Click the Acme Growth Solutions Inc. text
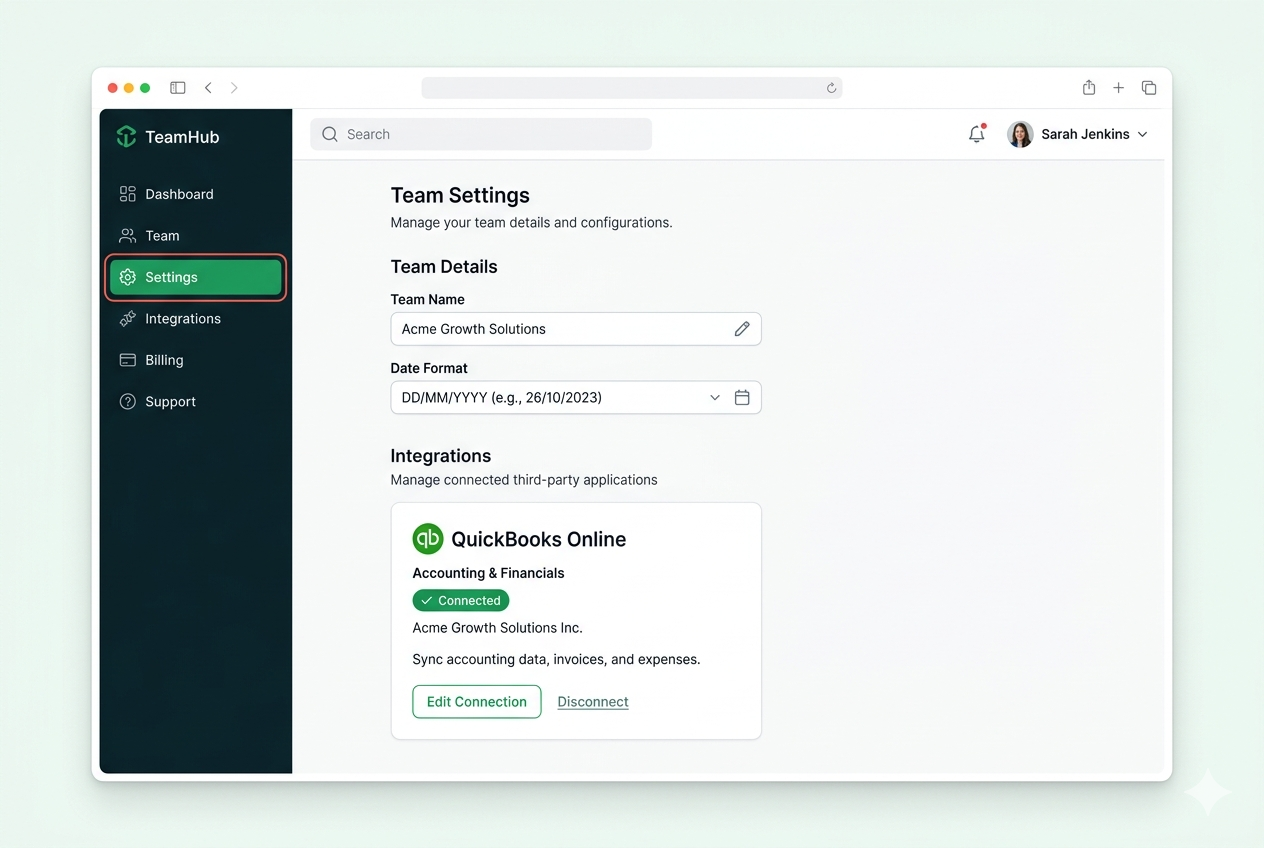The height and width of the screenshot is (848, 1264). 498,628
